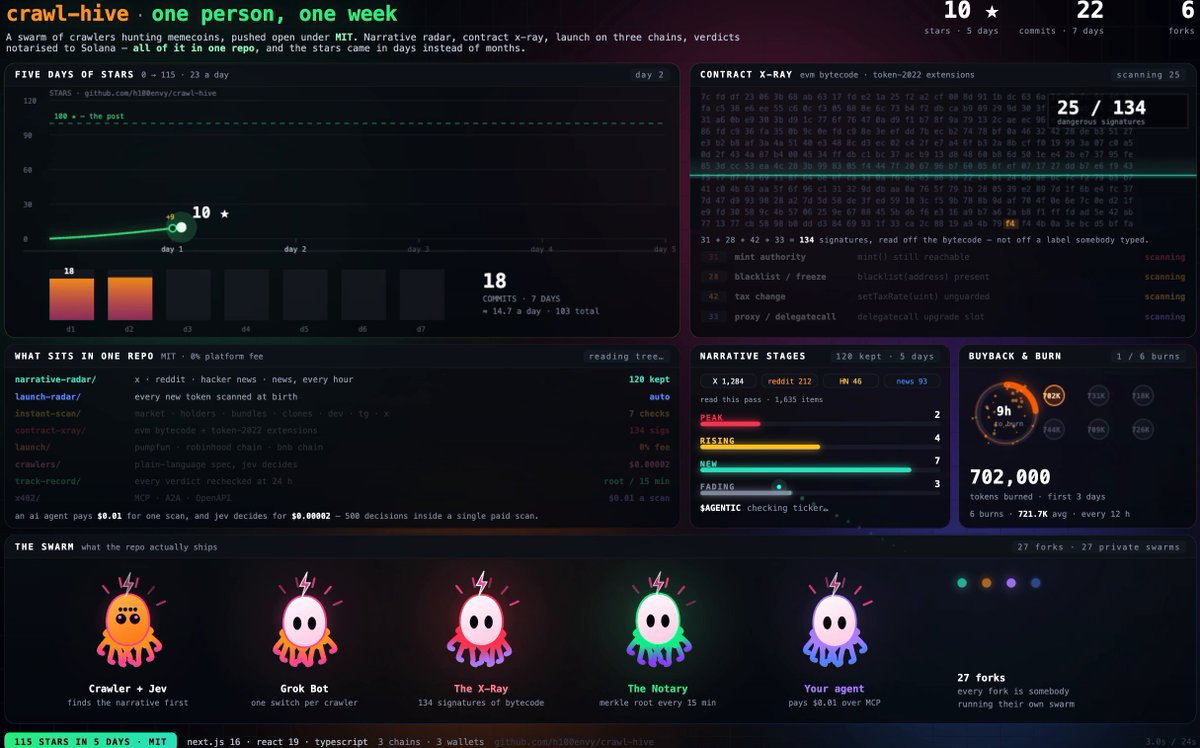The image size is (1200, 748).
Task: Click the 'reading tree…' status badge
Action: click(x=625, y=357)
